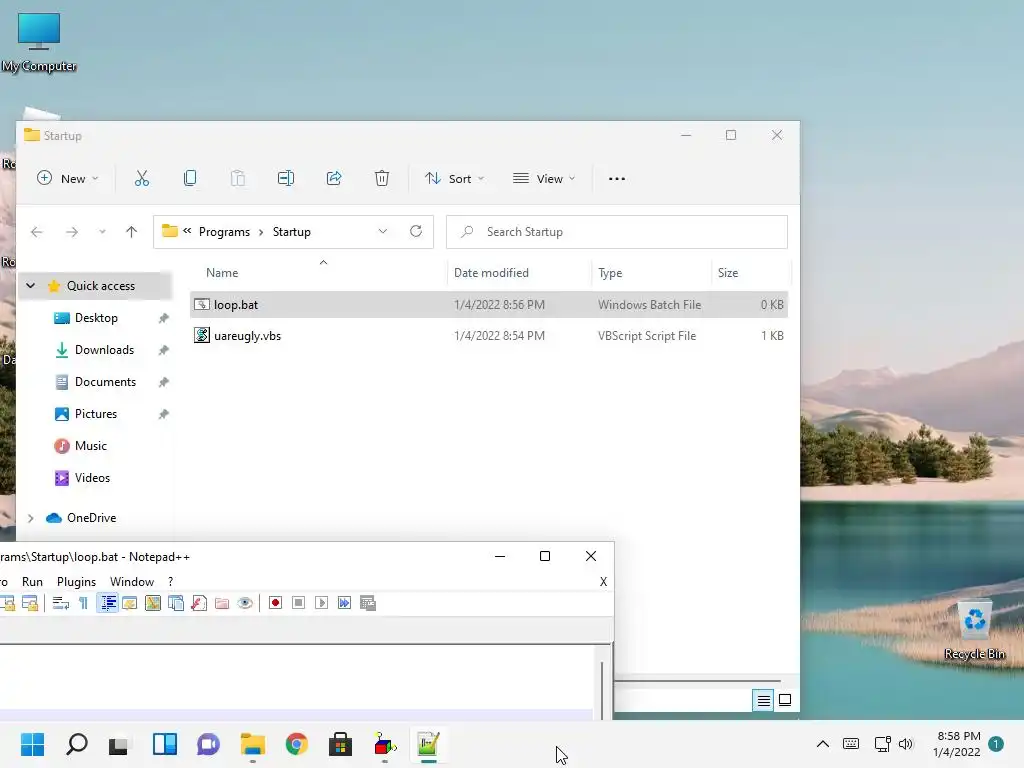This screenshot has height=768, width=1024.
Task: Open Chrome from the taskbar
Action: click(296, 744)
